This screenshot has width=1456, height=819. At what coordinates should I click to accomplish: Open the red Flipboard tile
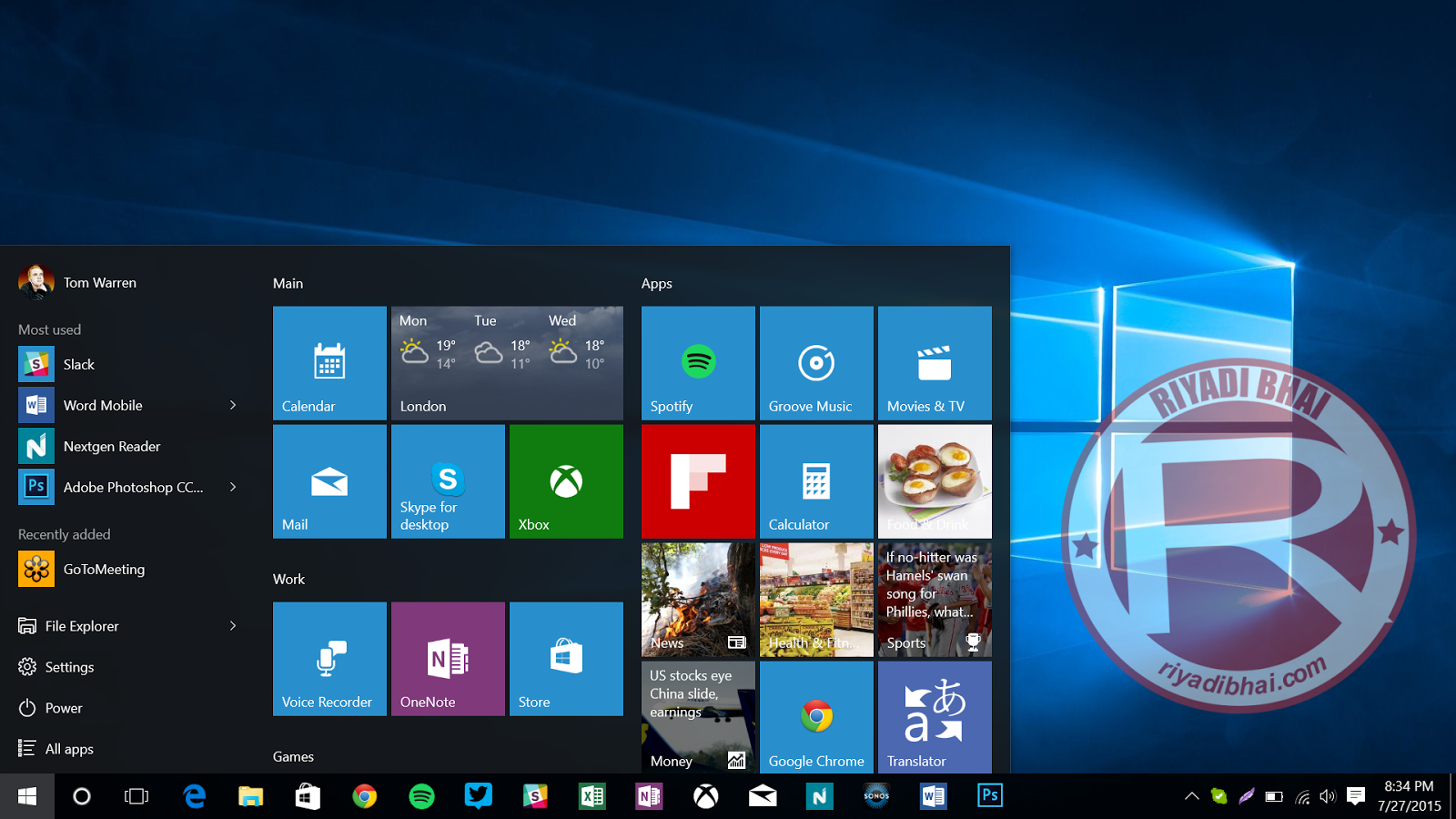tap(698, 481)
